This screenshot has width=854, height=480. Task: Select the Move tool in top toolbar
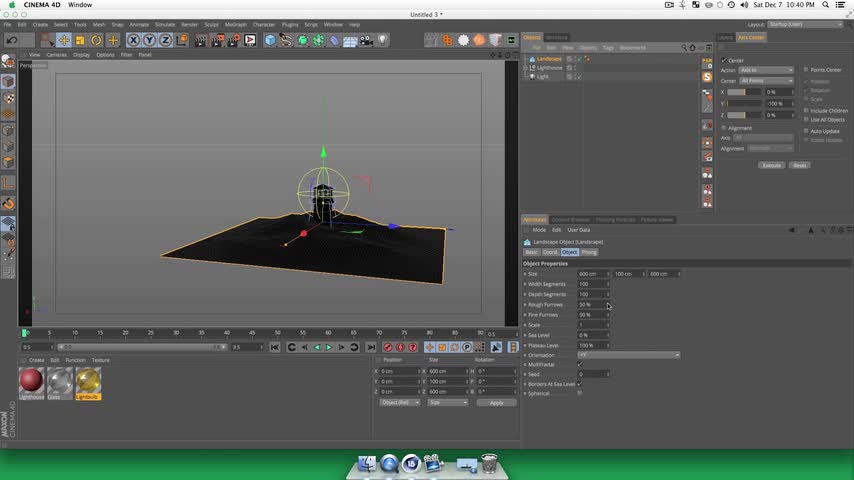point(64,40)
